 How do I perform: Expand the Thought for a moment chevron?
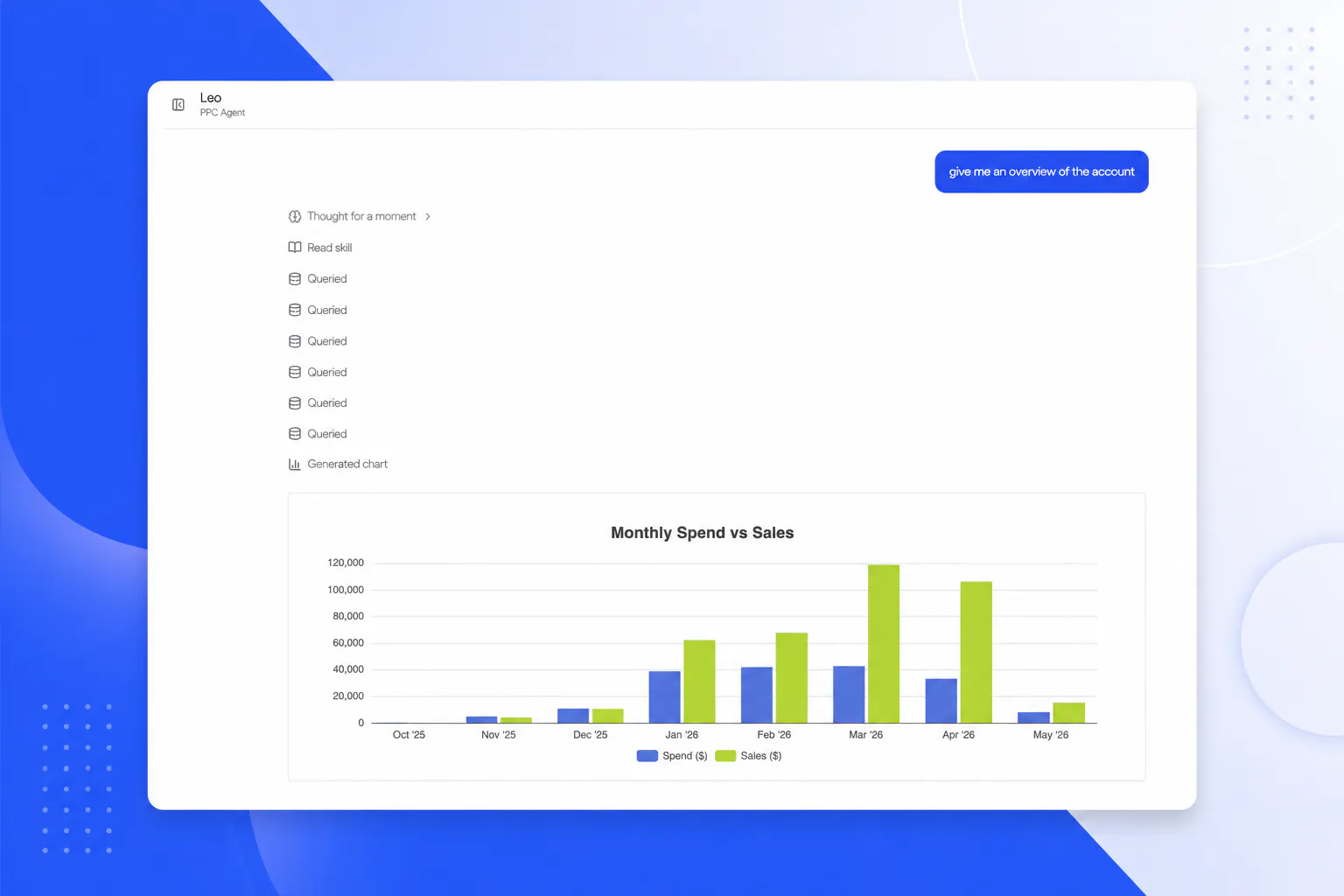point(428,216)
